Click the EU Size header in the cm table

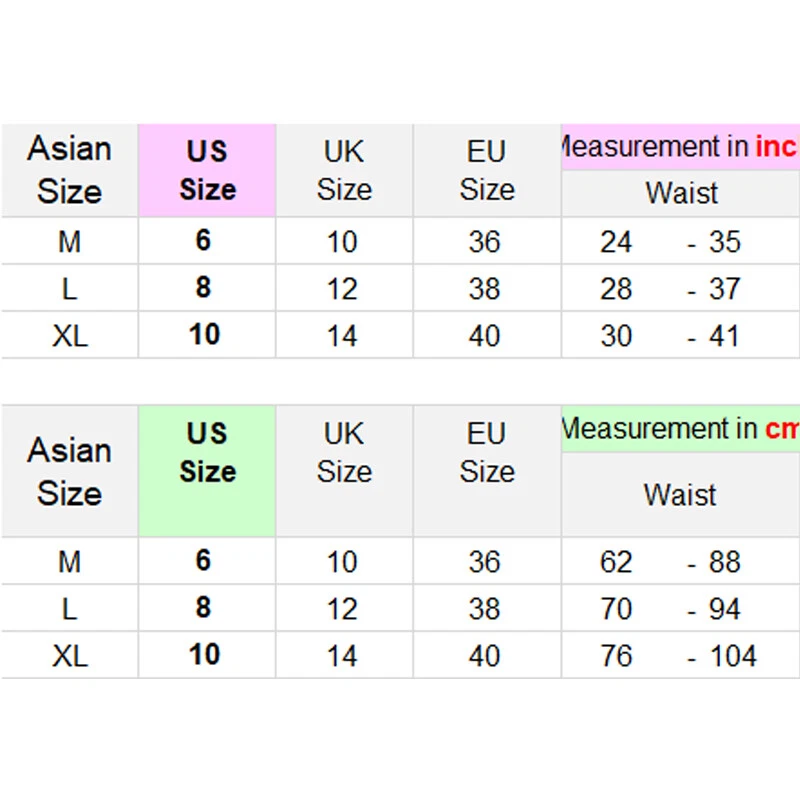pos(486,453)
